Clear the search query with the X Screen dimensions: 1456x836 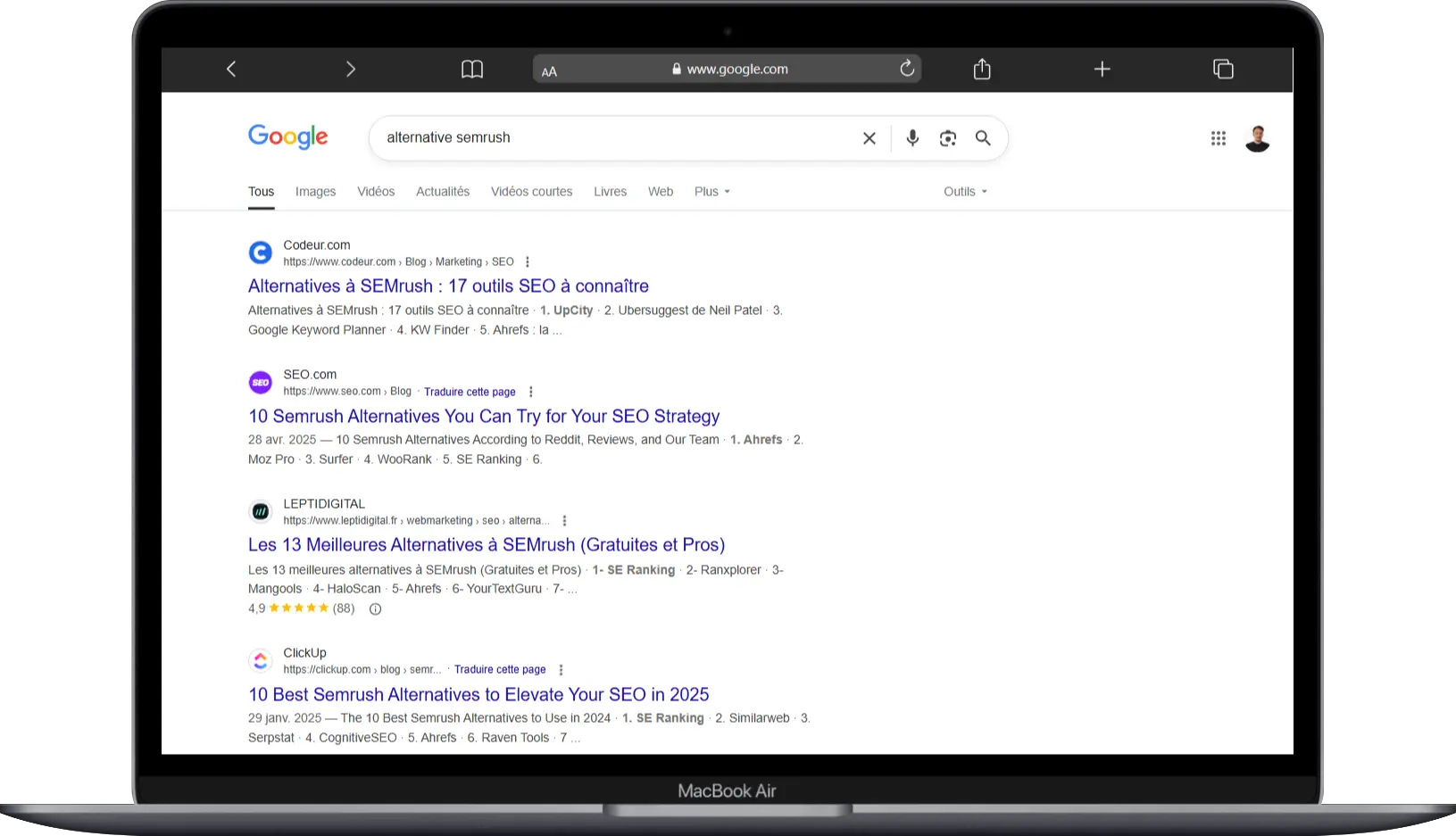point(869,138)
